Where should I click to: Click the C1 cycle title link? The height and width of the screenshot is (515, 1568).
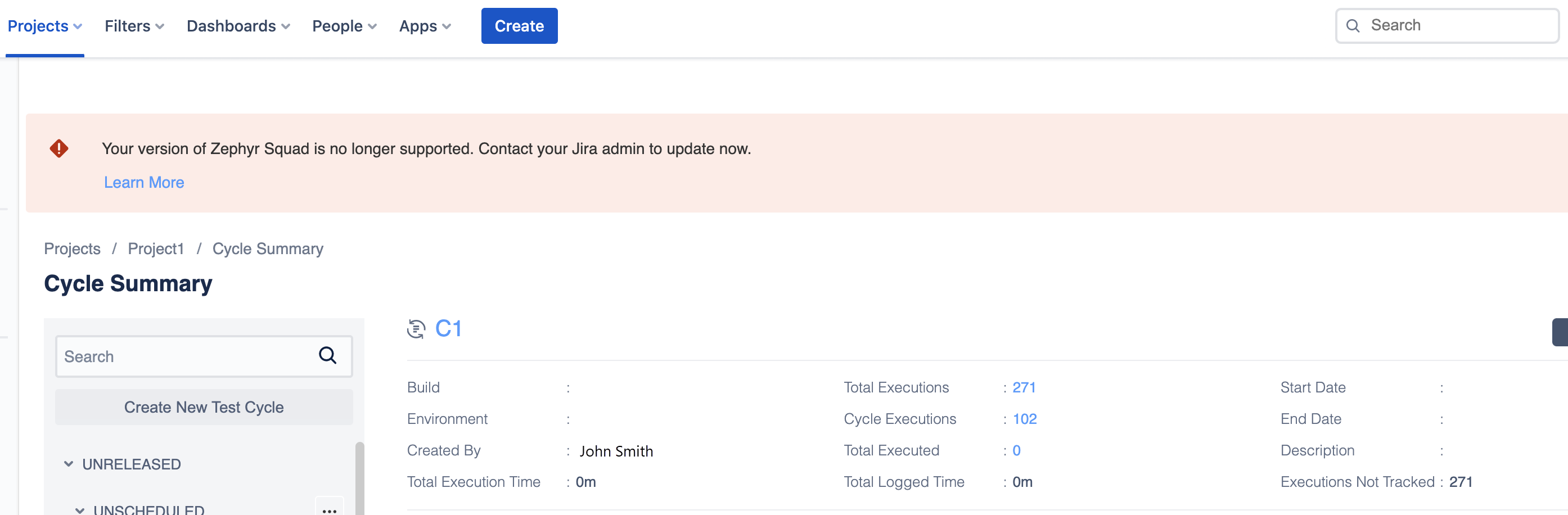coord(448,329)
